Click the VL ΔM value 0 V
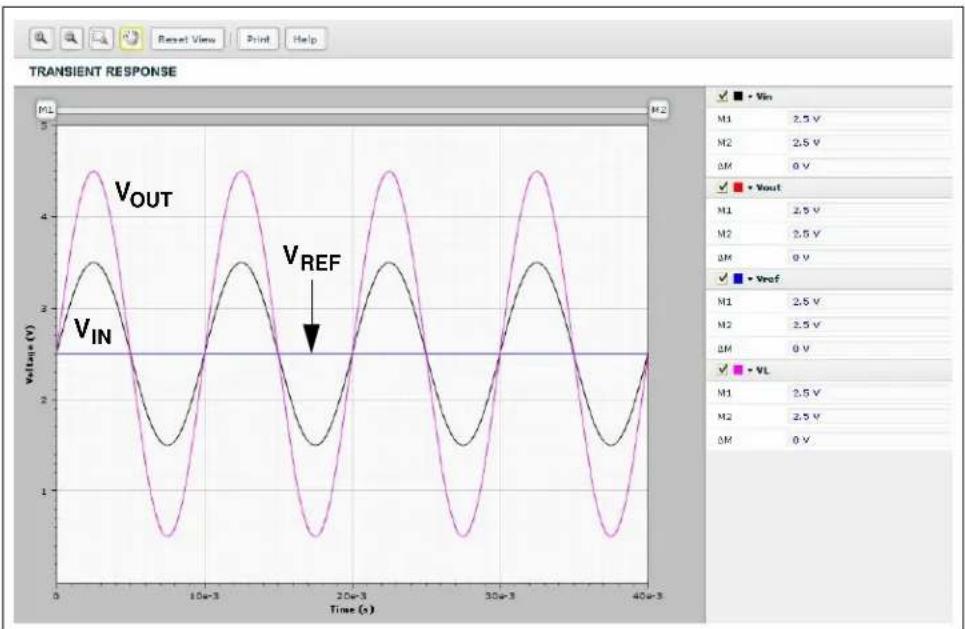The image size is (965, 629). pos(801,440)
